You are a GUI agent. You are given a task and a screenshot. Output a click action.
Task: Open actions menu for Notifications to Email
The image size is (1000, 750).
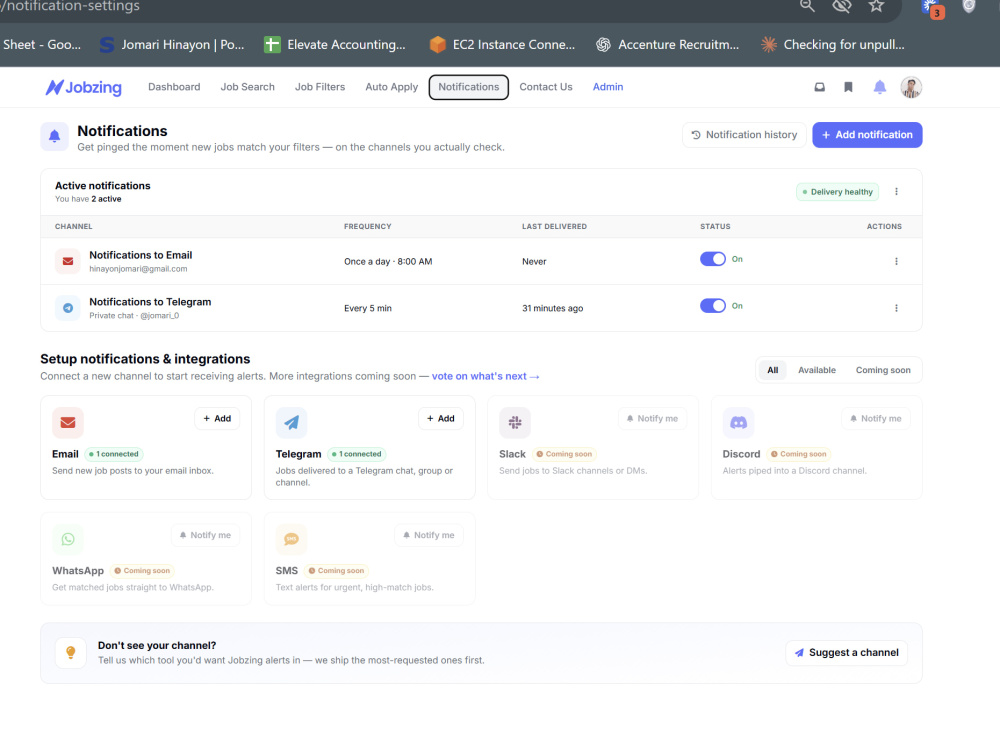896,261
